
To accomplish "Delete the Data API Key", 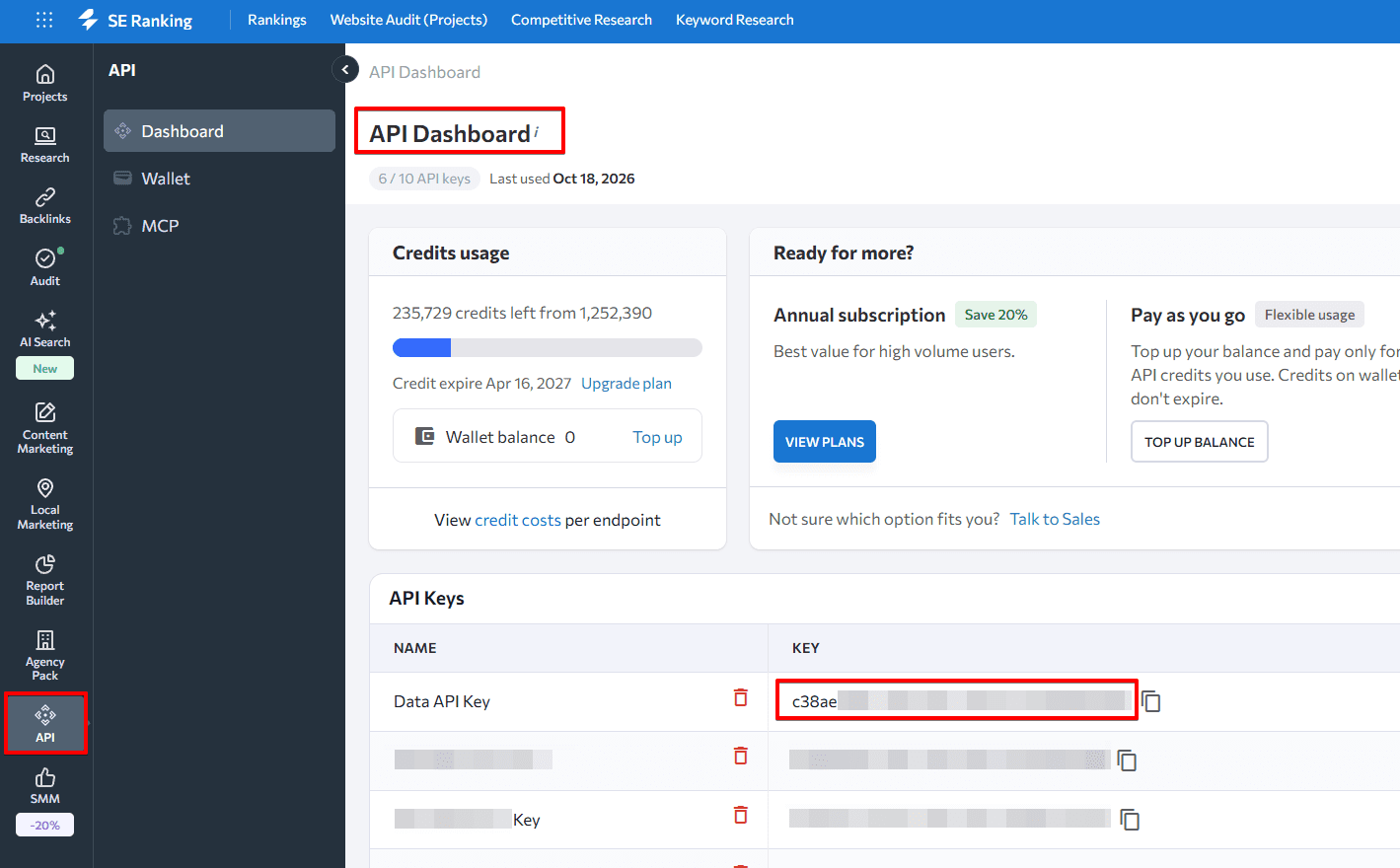I will (741, 698).
